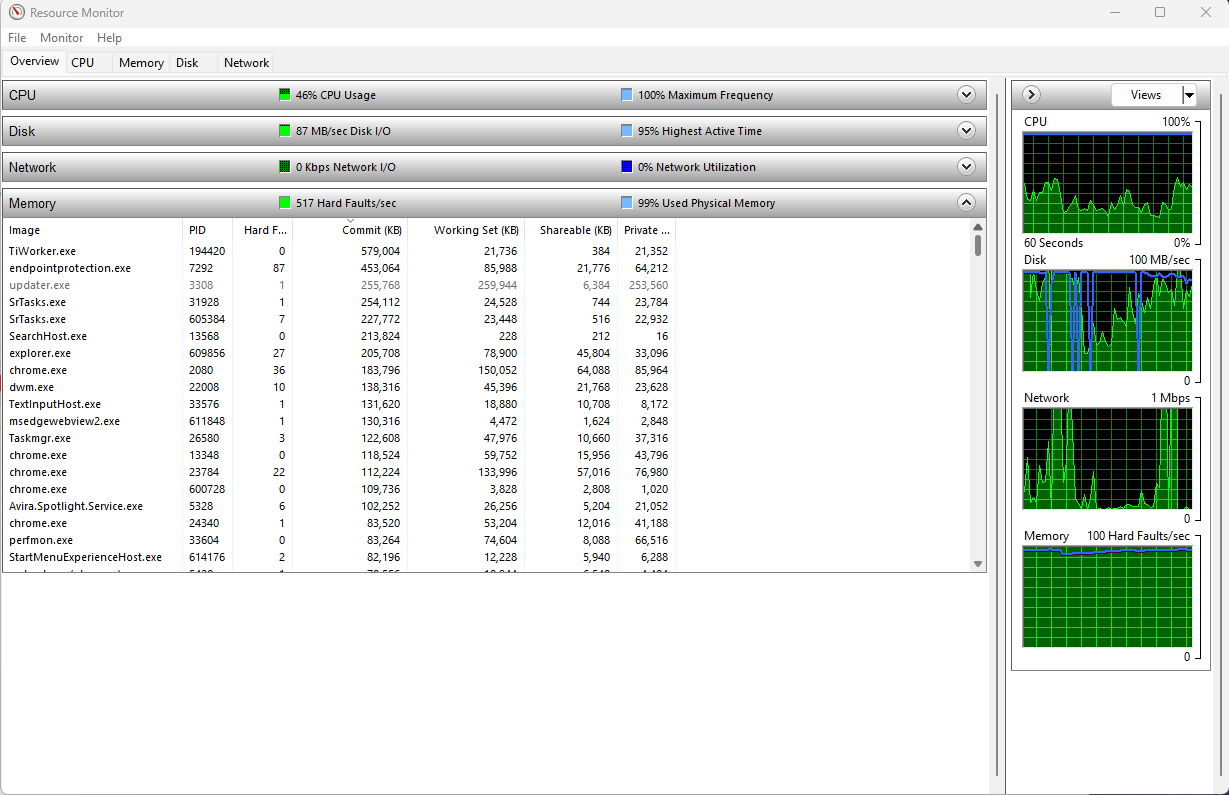Select the dwm.exe process row
1229x795 pixels.
[338, 387]
